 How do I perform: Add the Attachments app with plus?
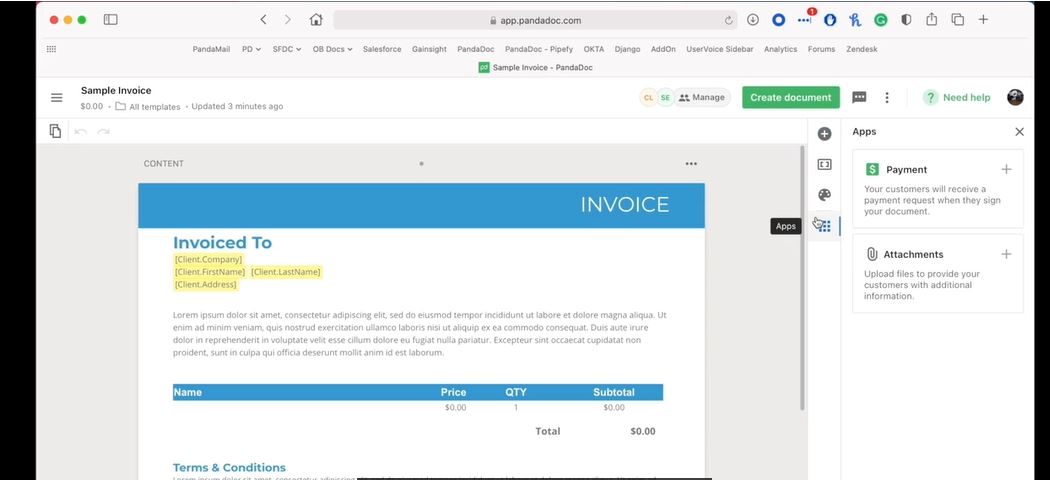pyautogui.click(x=1006, y=254)
